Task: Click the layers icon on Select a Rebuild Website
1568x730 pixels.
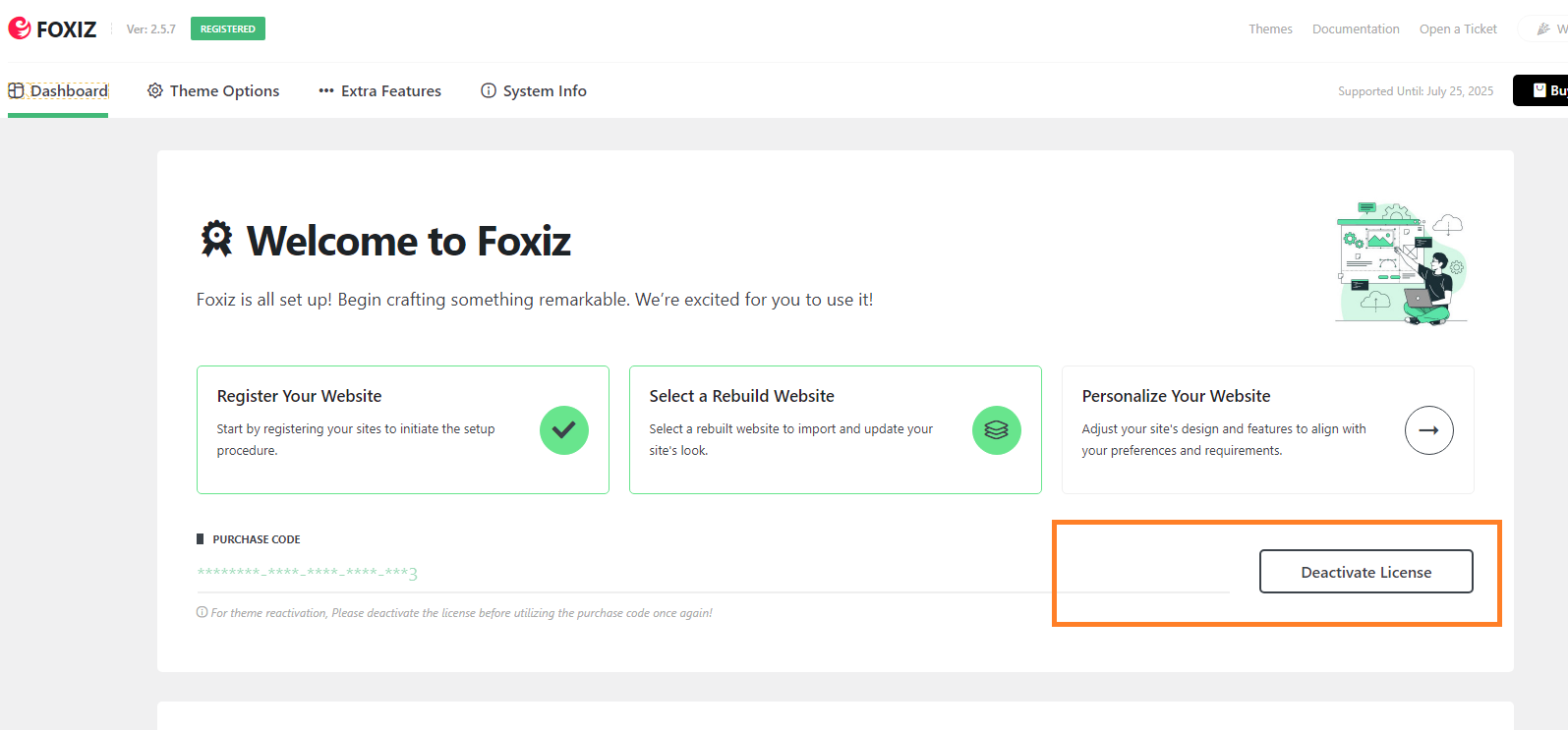Action: (x=997, y=430)
